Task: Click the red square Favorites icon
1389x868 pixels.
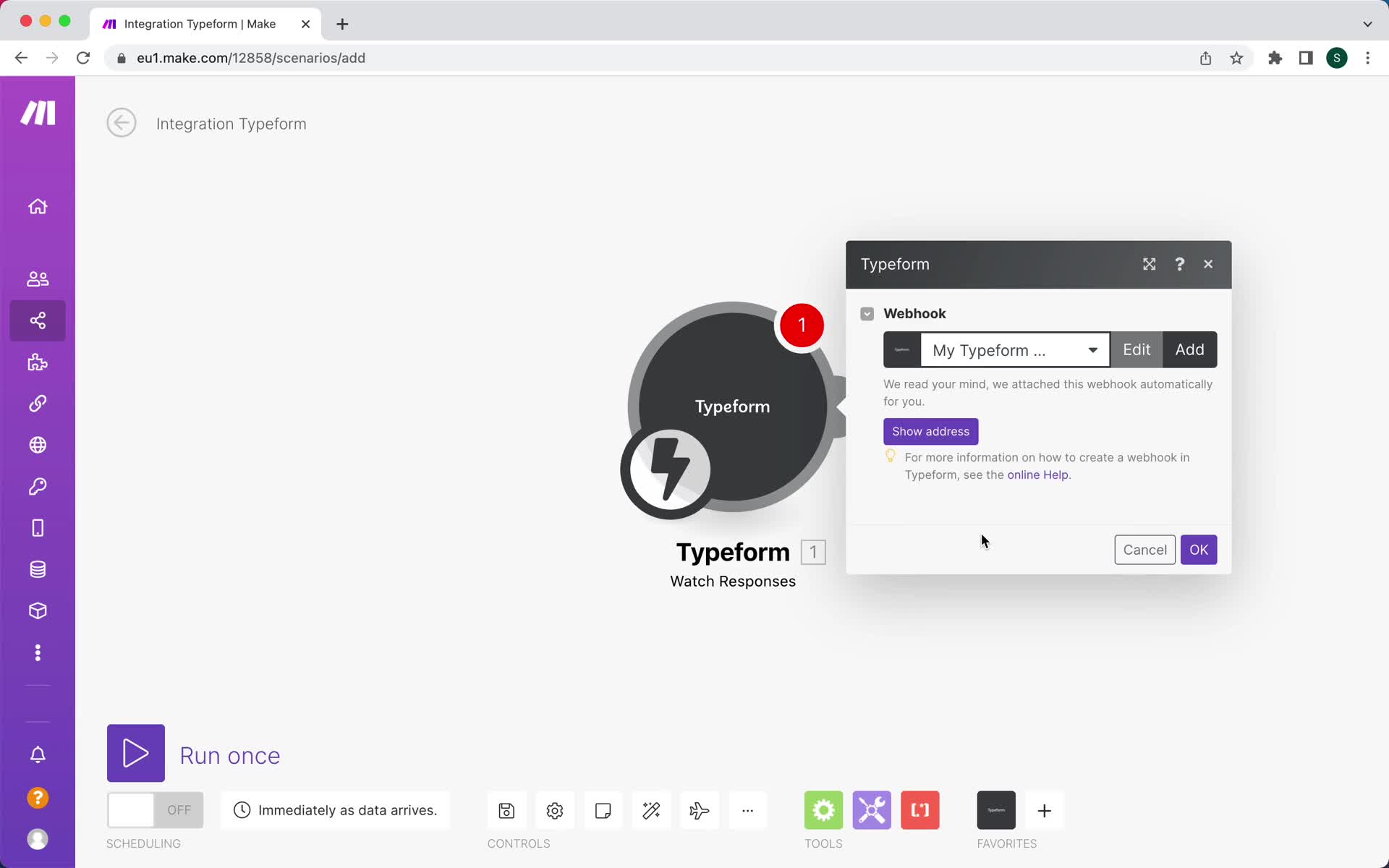Action: (920, 810)
